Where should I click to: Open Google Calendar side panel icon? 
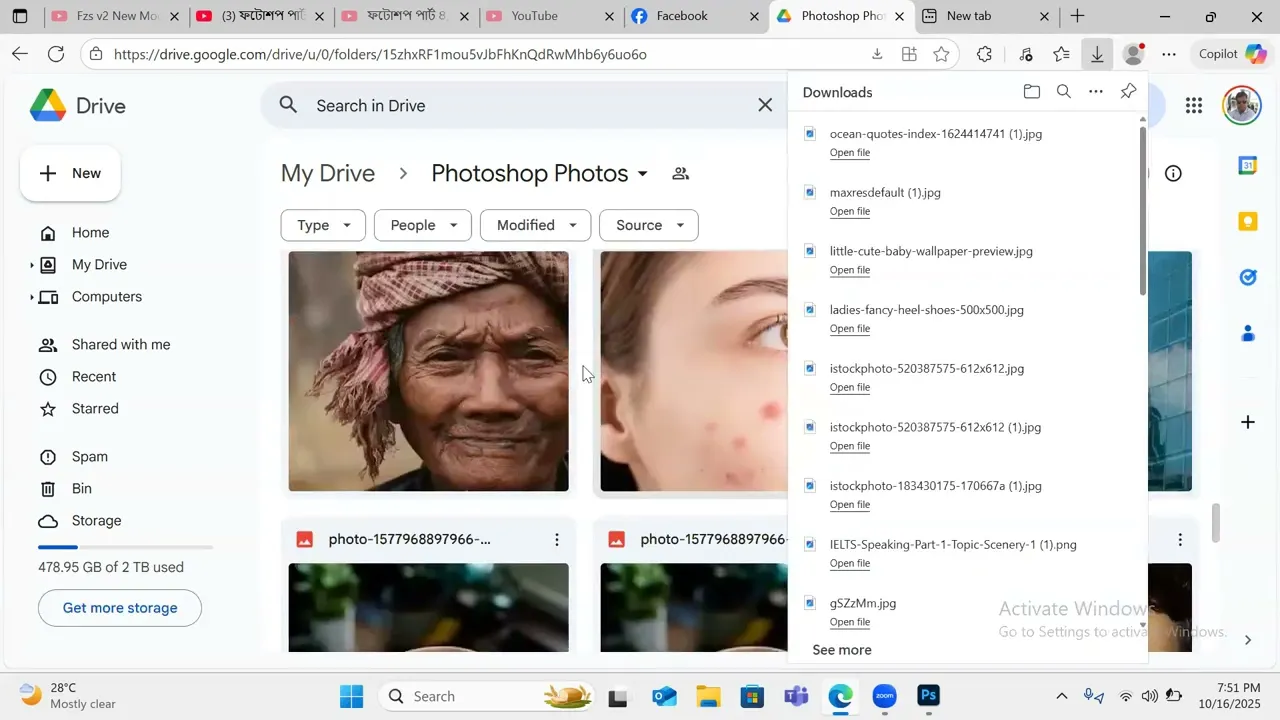pos(1248,166)
